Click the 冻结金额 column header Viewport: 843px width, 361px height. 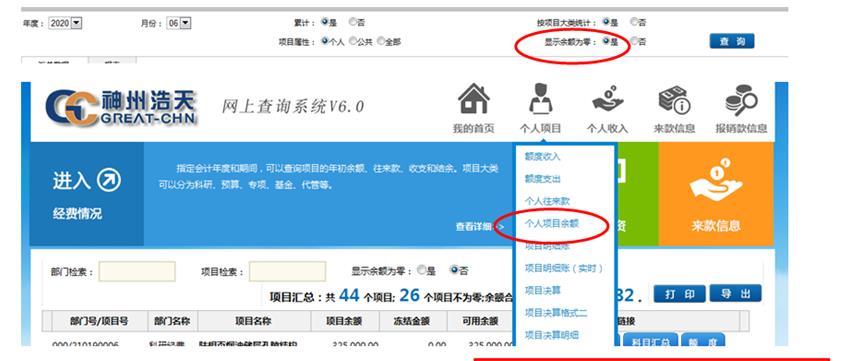412,321
